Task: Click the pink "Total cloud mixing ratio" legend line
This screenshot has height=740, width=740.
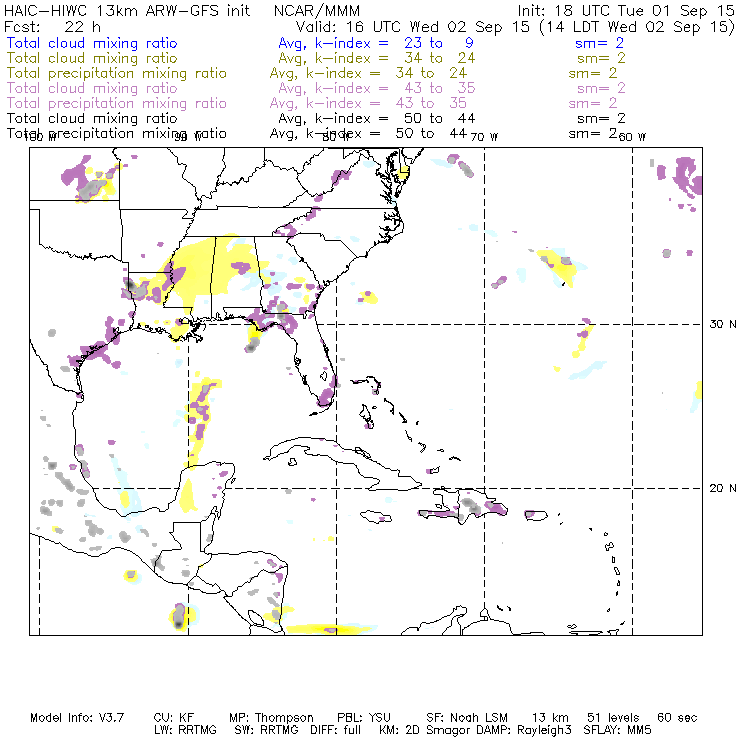Action: pyautogui.click(x=92, y=88)
